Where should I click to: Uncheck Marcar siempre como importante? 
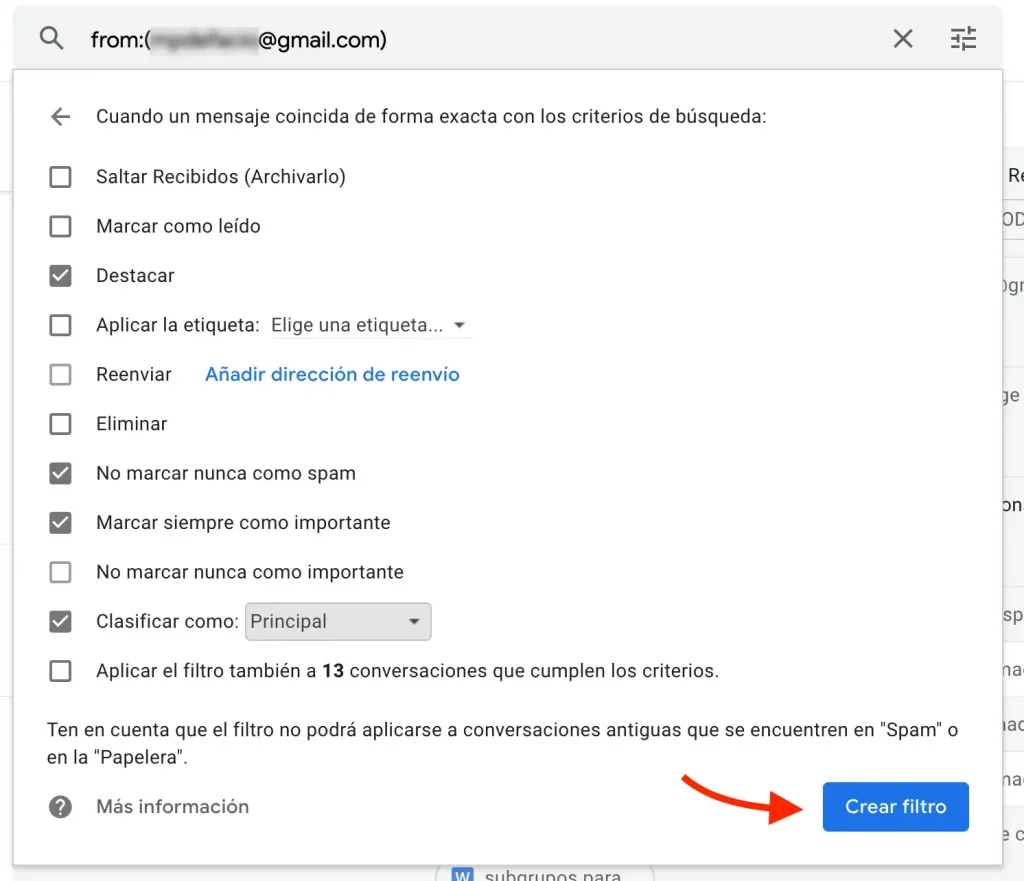pyautogui.click(x=61, y=522)
